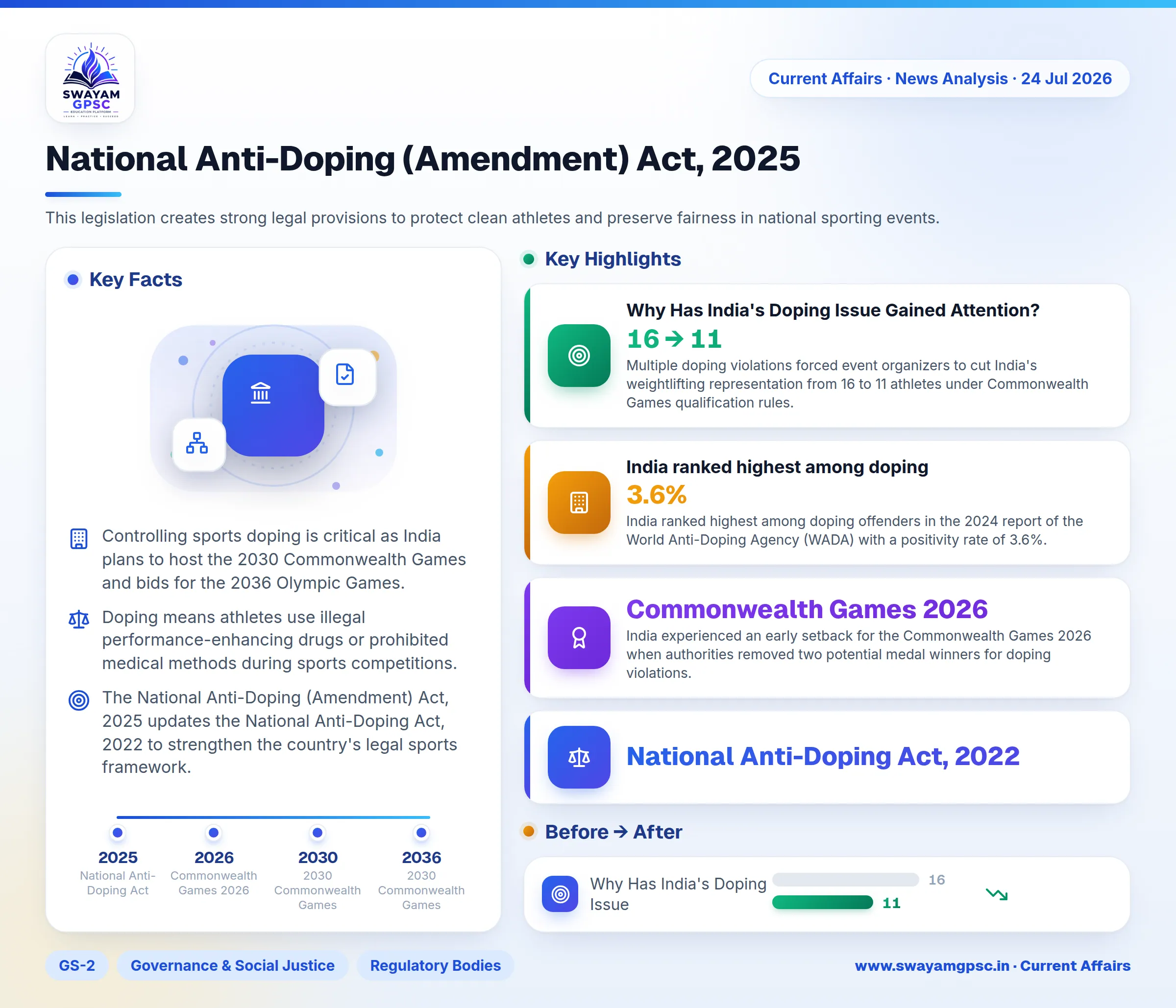
Task: Click the orange dot beside Before After
Action: [x=529, y=832]
